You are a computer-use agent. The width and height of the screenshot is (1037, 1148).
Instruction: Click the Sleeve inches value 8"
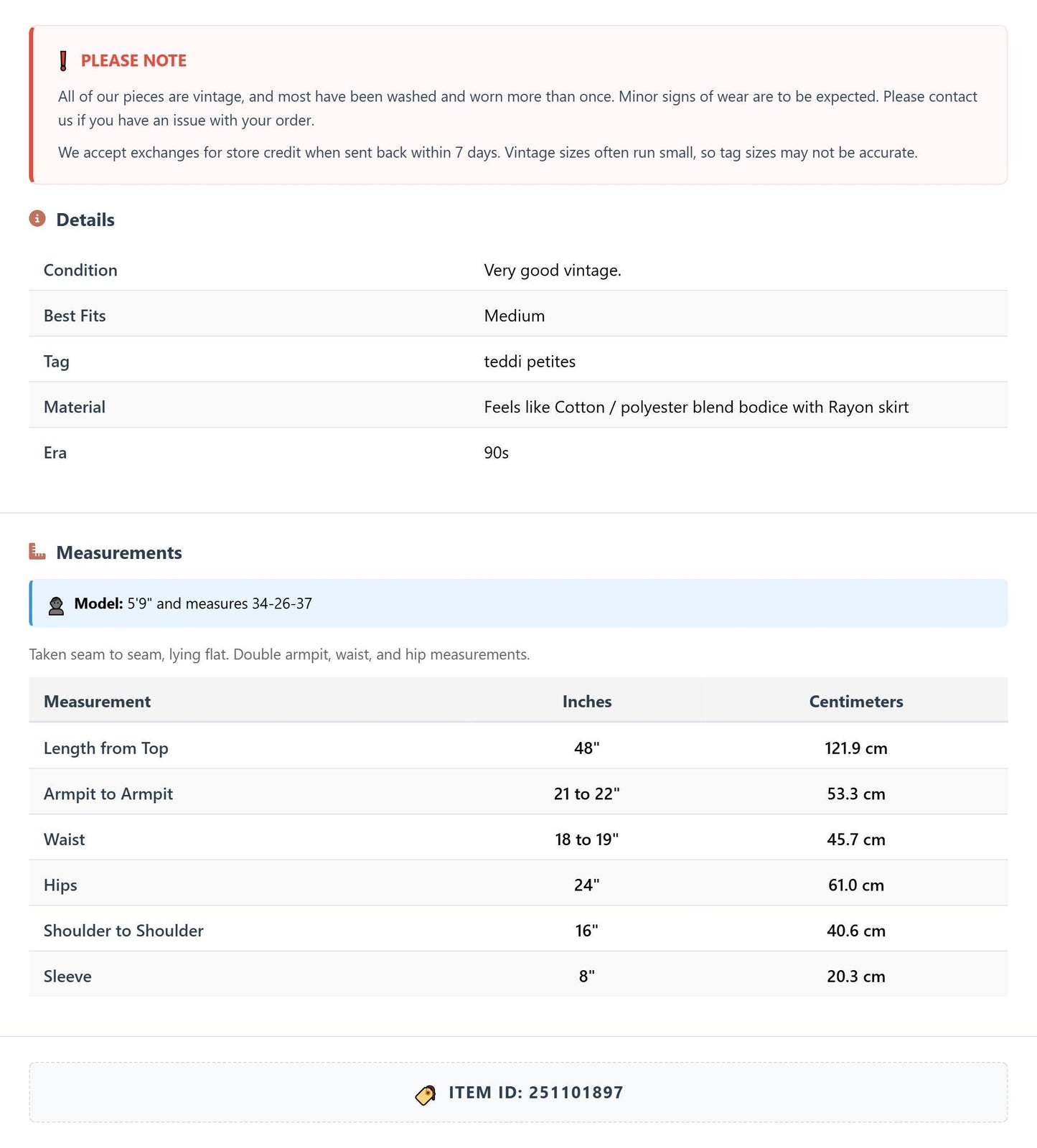click(587, 977)
